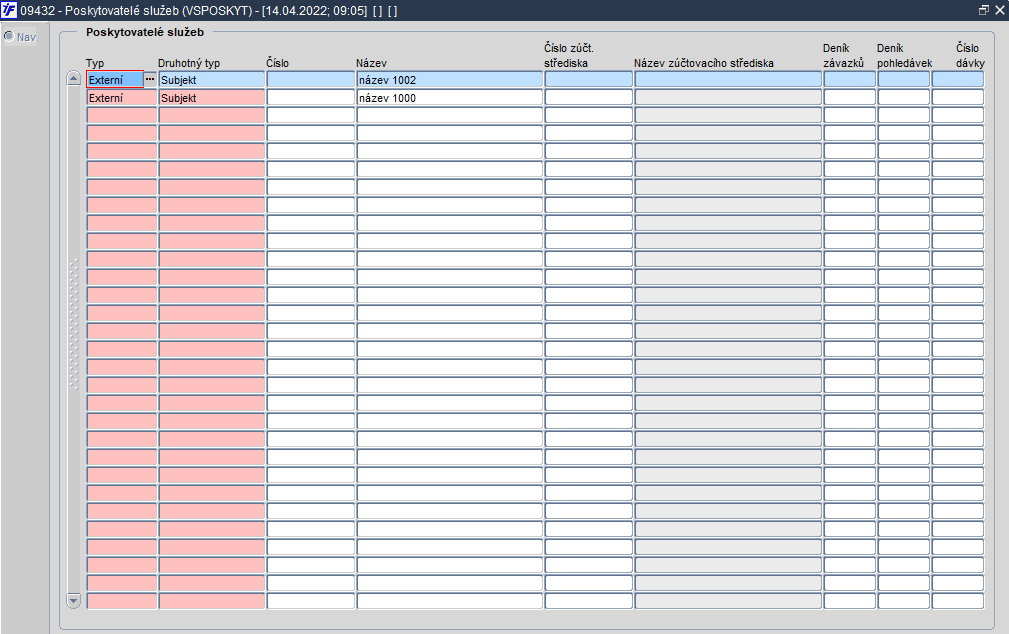The image size is (1009, 634).
Task: Click Číslo field in the název 1000 row
Action: point(311,98)
